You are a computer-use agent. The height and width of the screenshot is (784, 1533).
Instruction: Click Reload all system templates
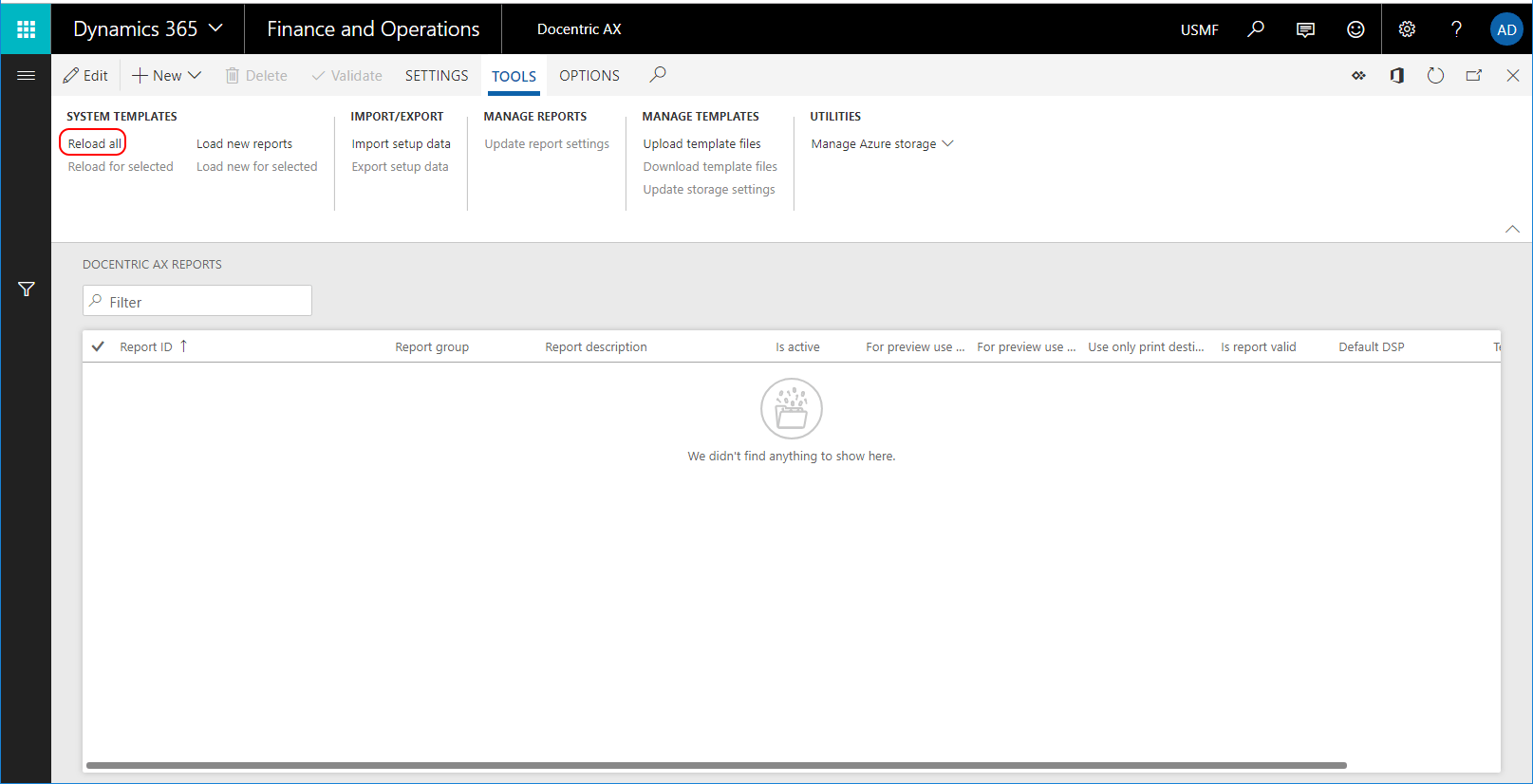(94, 143)
